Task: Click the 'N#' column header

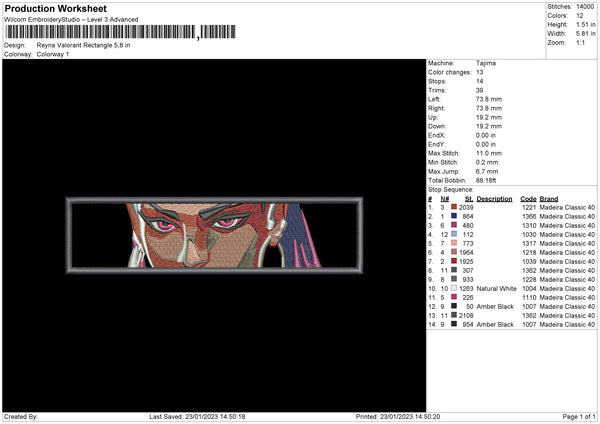Action: (445, 199)
